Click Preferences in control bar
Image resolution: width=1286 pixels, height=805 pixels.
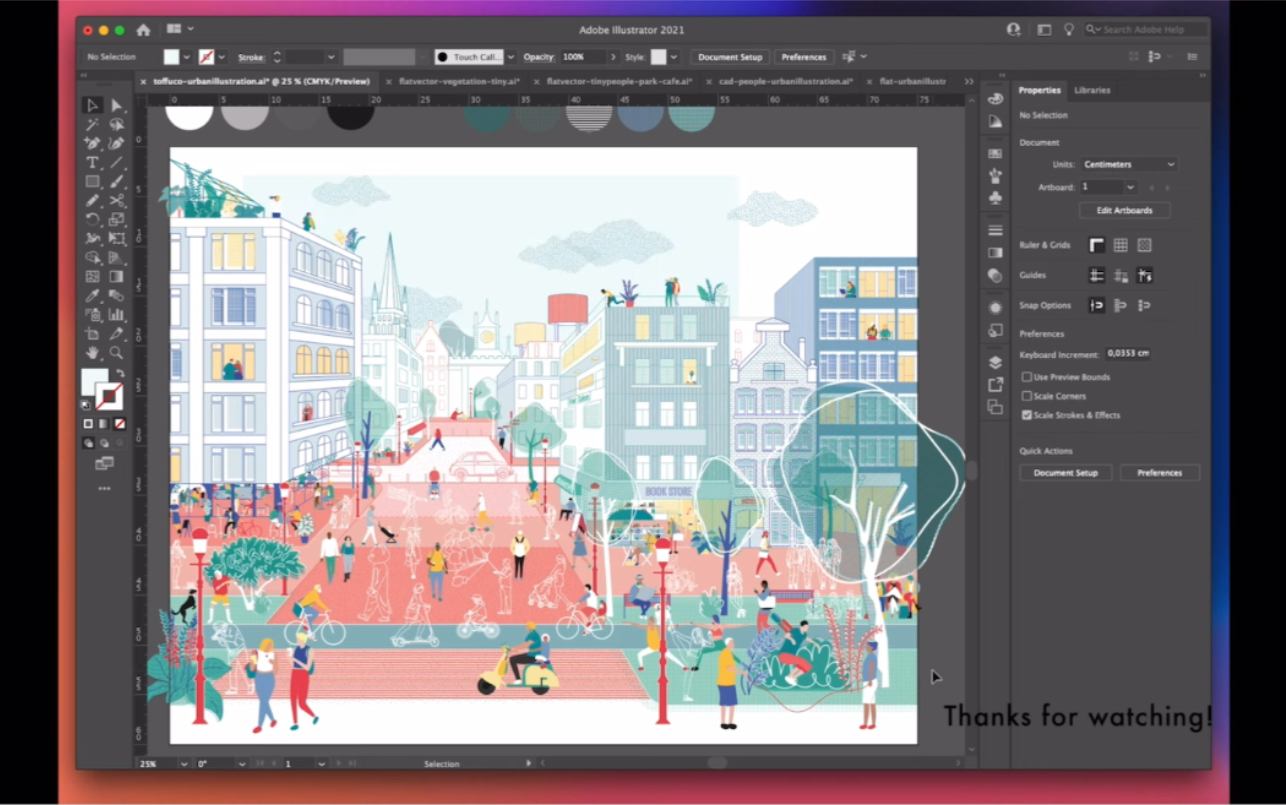804,57
